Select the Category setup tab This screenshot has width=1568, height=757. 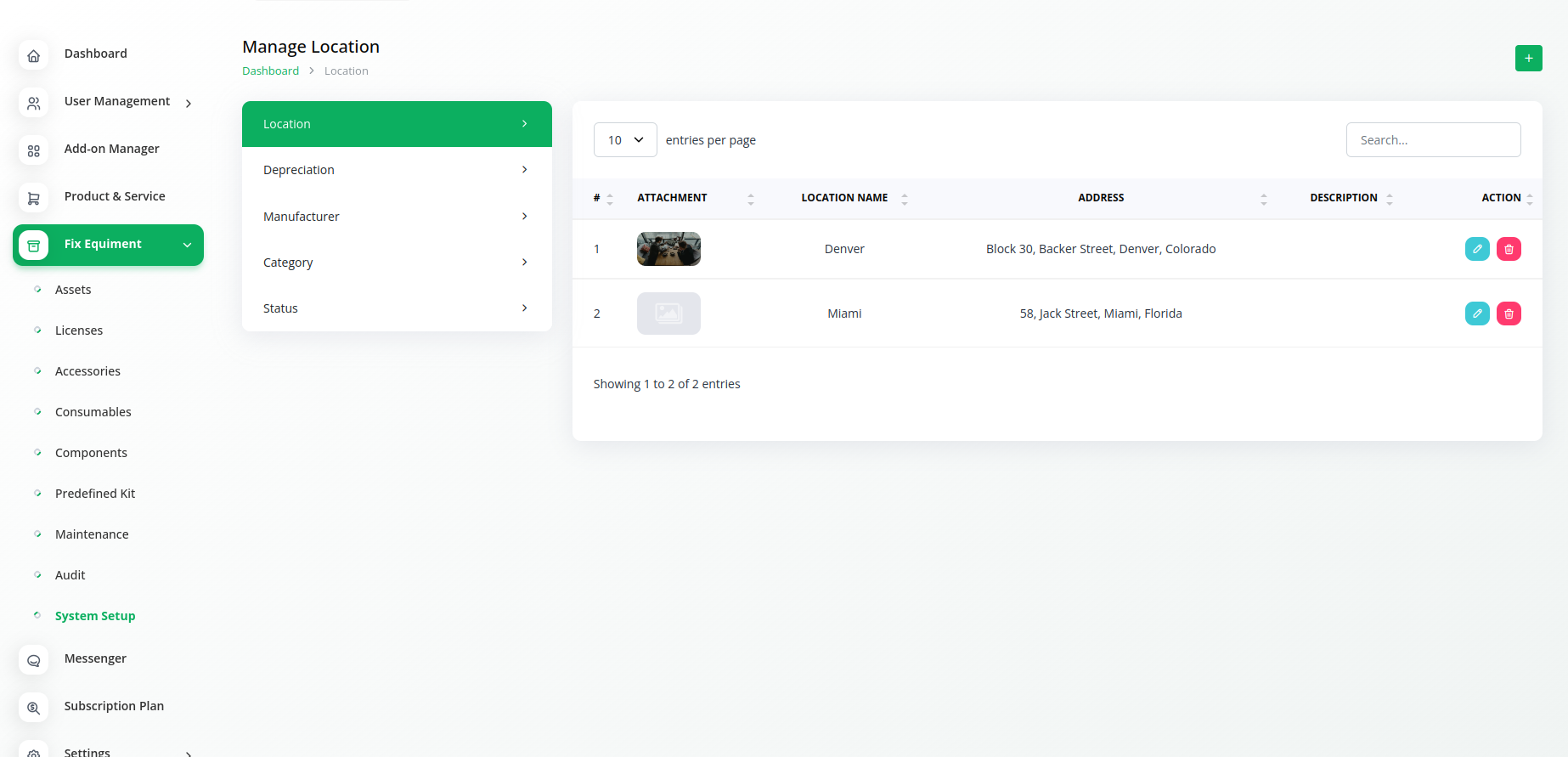pos(397,263)
